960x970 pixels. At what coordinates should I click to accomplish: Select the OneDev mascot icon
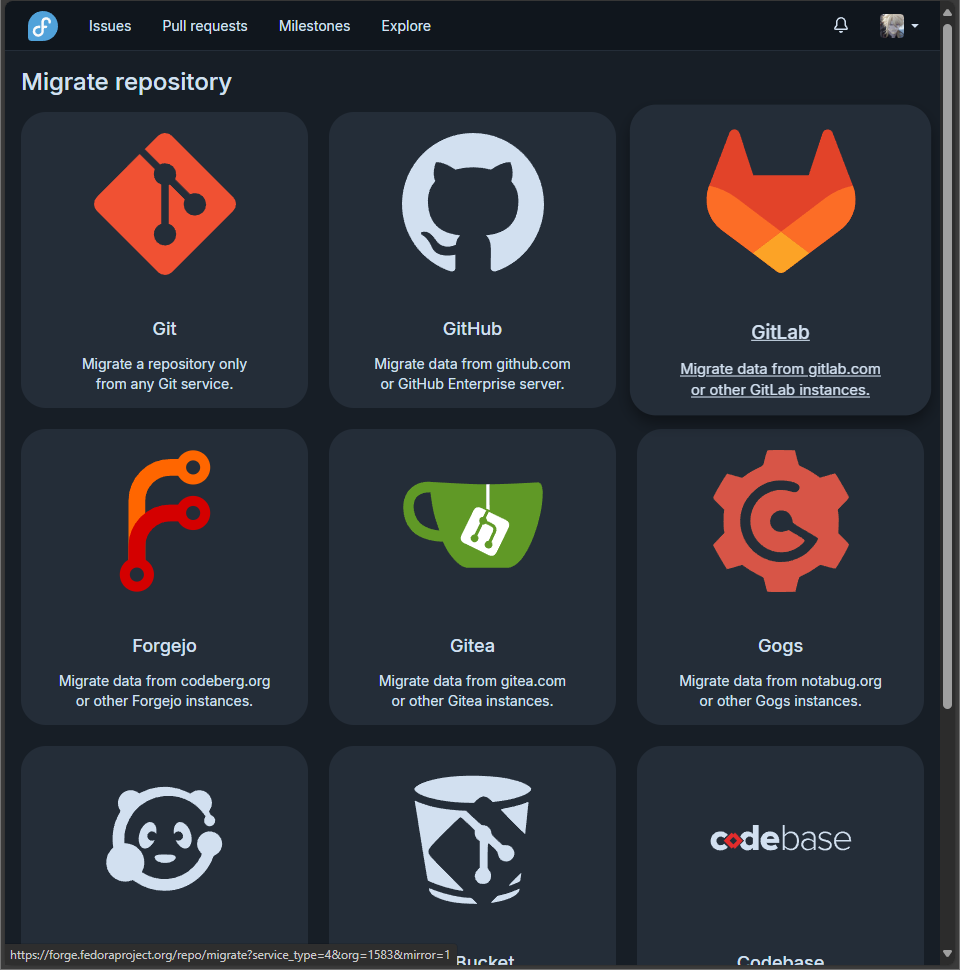click(164, 838)
